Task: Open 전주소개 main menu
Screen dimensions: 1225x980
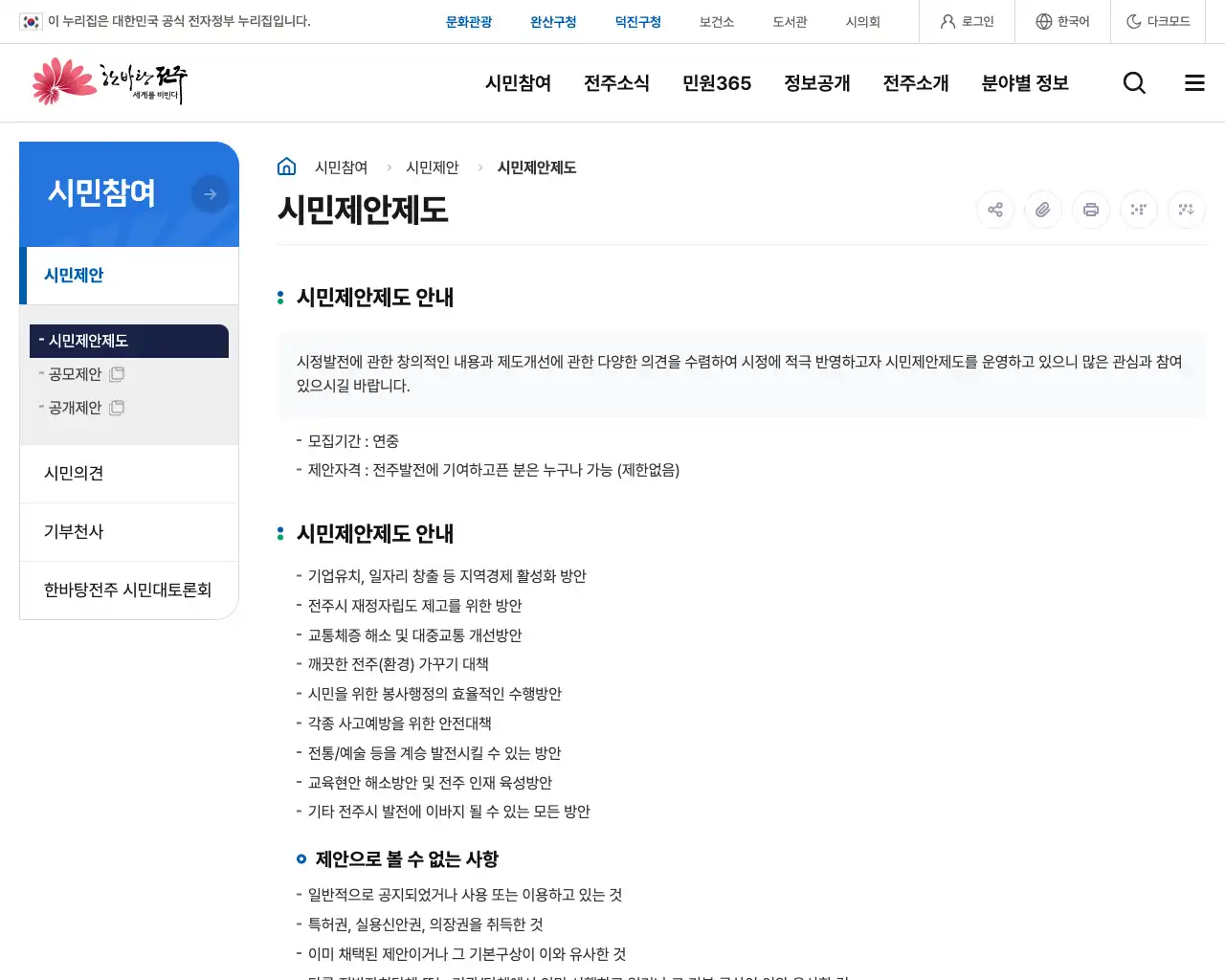Action: [916, 83]
